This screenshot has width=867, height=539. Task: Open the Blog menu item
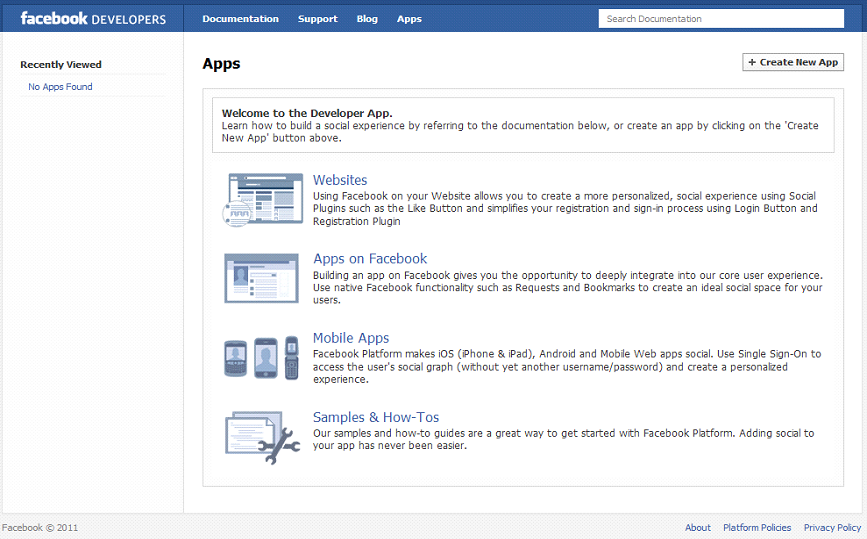(367, 19)
